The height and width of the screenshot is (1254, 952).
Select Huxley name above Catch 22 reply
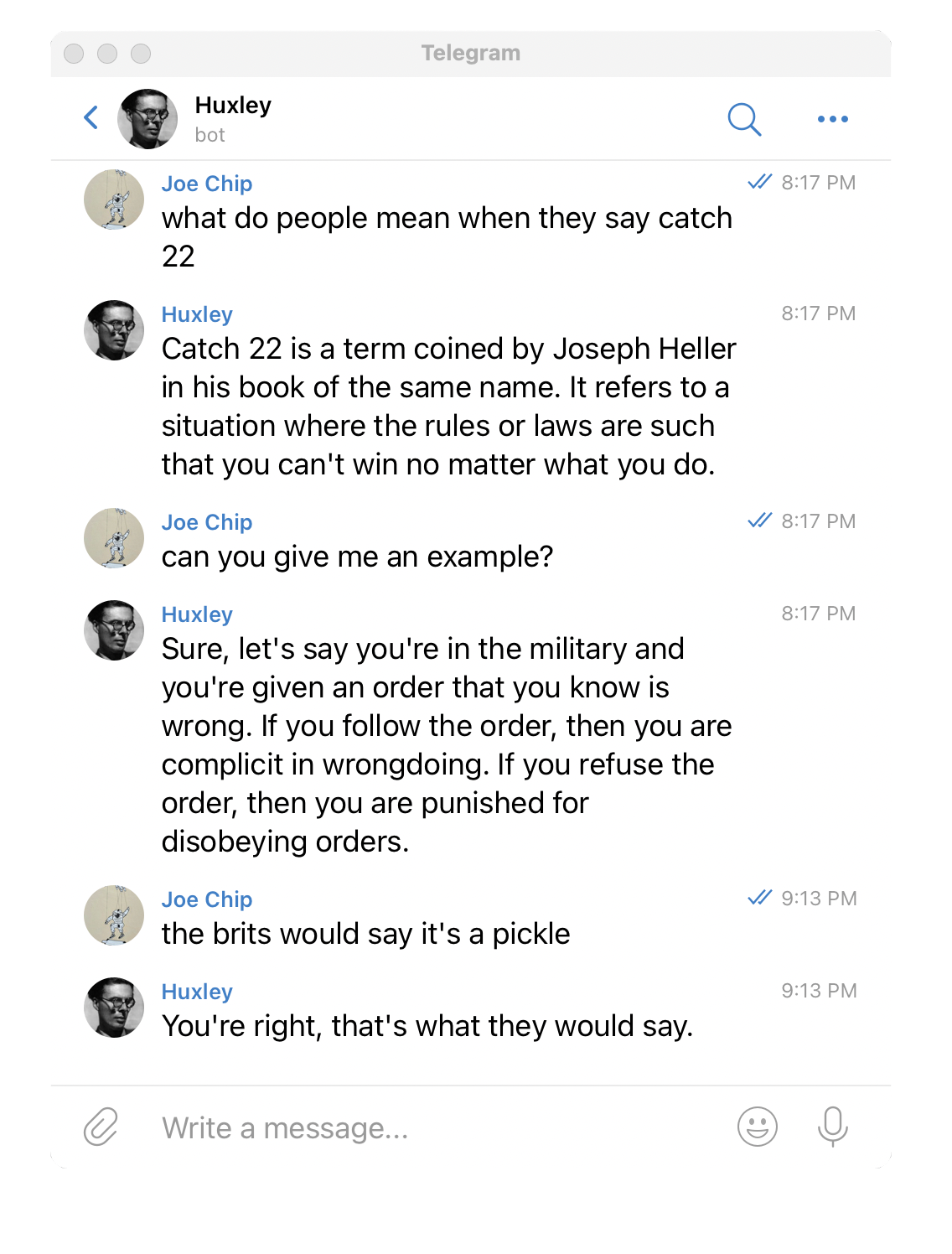click(197, 314)
